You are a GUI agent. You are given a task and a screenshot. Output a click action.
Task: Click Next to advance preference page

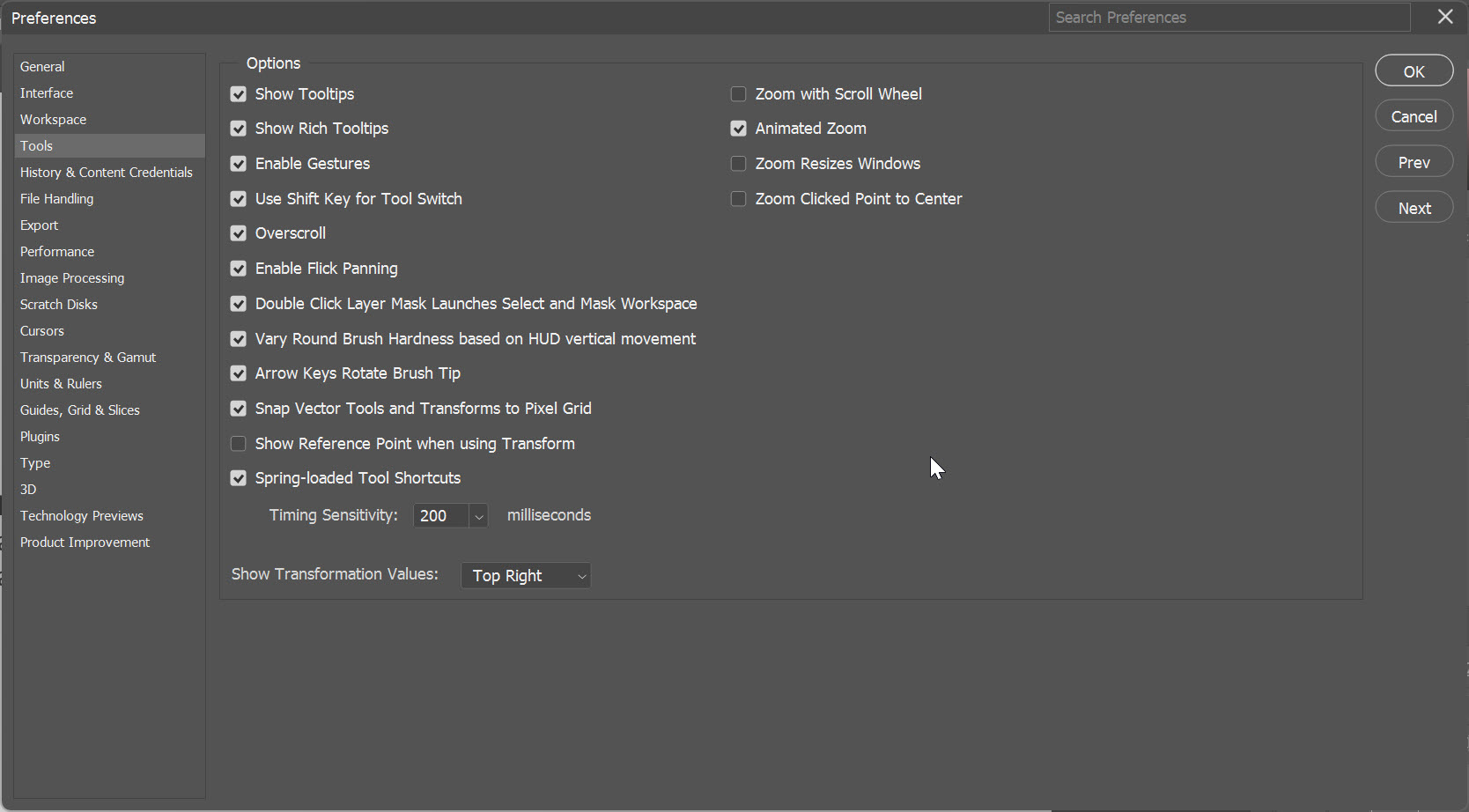1414,208
